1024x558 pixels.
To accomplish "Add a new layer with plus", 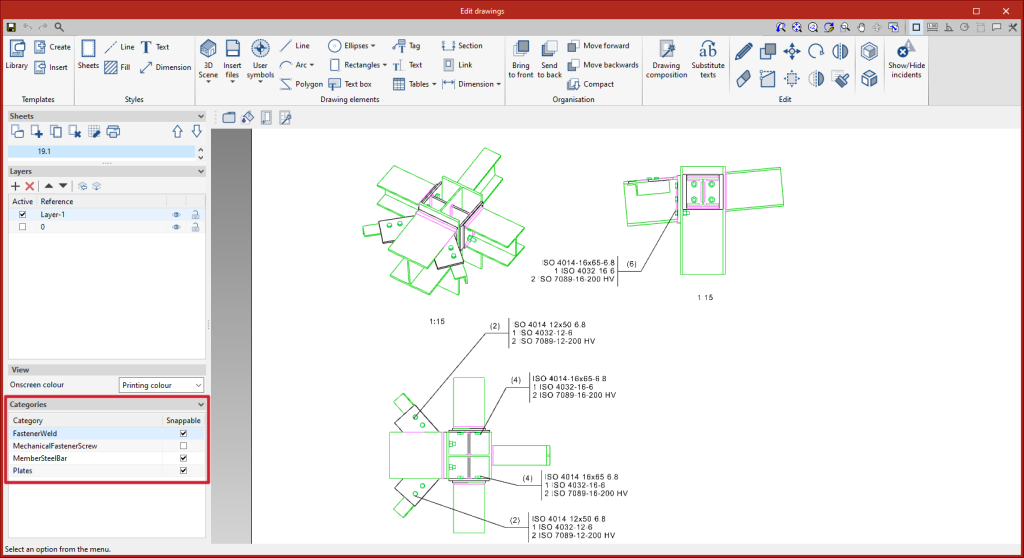I will (x=16, y=186).
